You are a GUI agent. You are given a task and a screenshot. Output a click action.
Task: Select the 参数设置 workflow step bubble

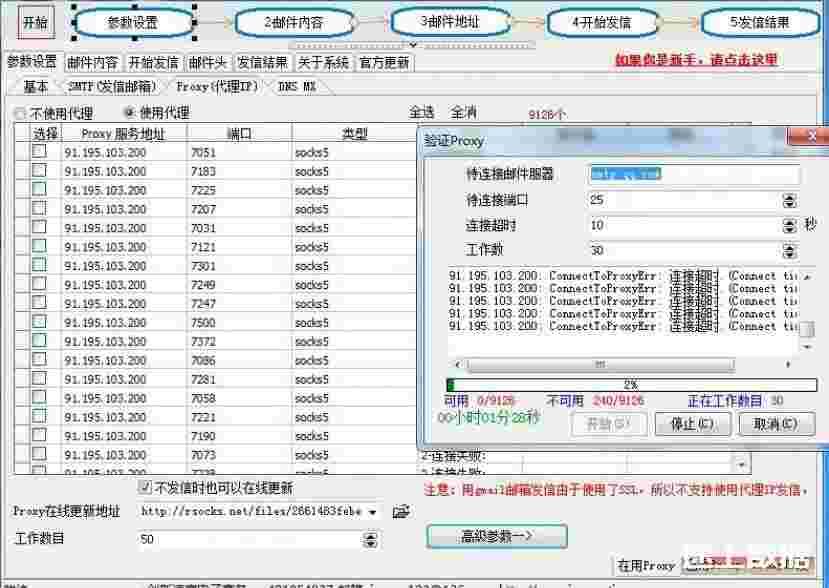[x=134, y=22]
